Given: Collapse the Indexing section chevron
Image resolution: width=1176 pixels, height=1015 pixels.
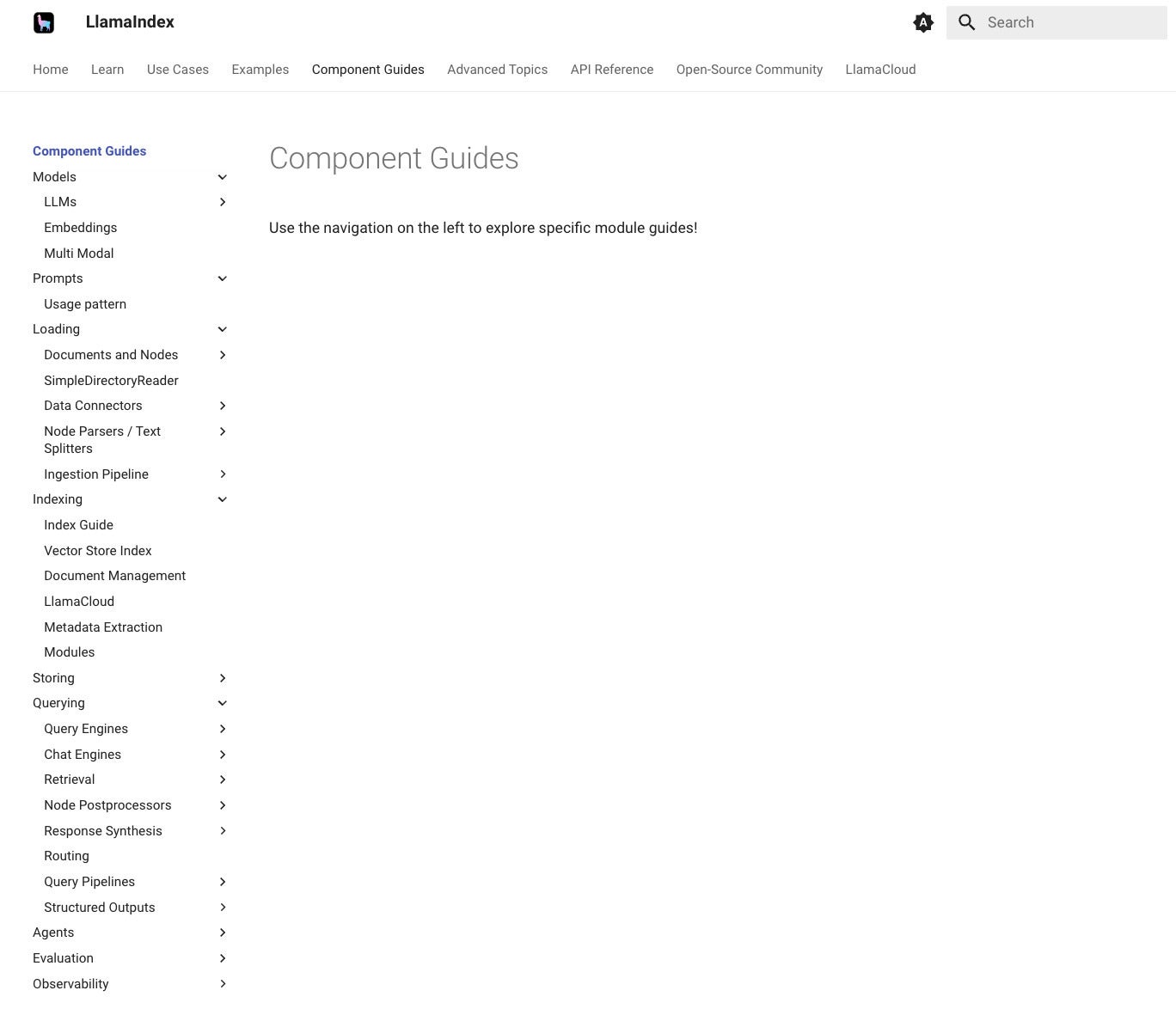Looking at the screenshot, I should [223, 499].
